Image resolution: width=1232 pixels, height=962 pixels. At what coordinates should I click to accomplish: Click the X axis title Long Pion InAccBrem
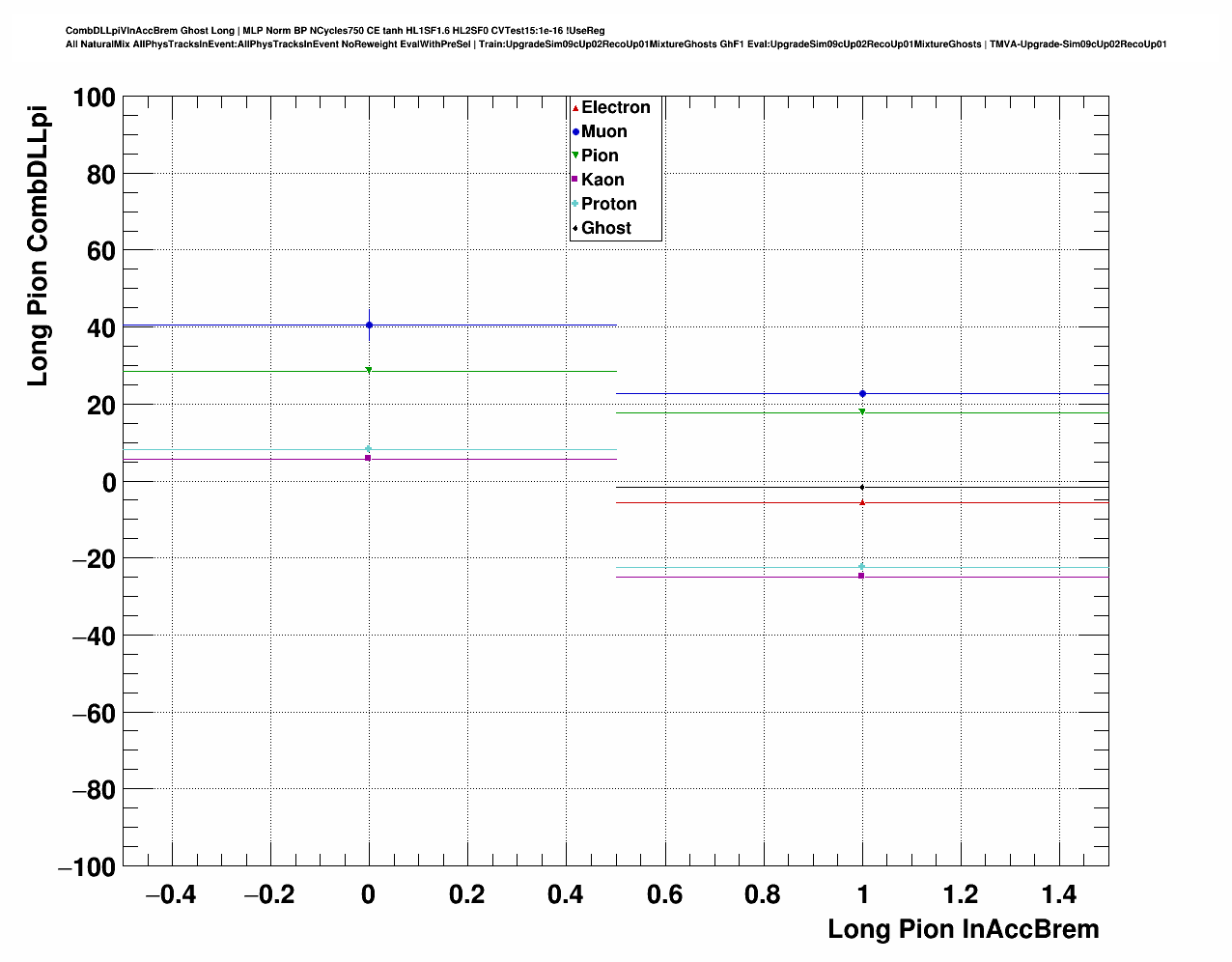pyautogui.click(x=964, y=929)
